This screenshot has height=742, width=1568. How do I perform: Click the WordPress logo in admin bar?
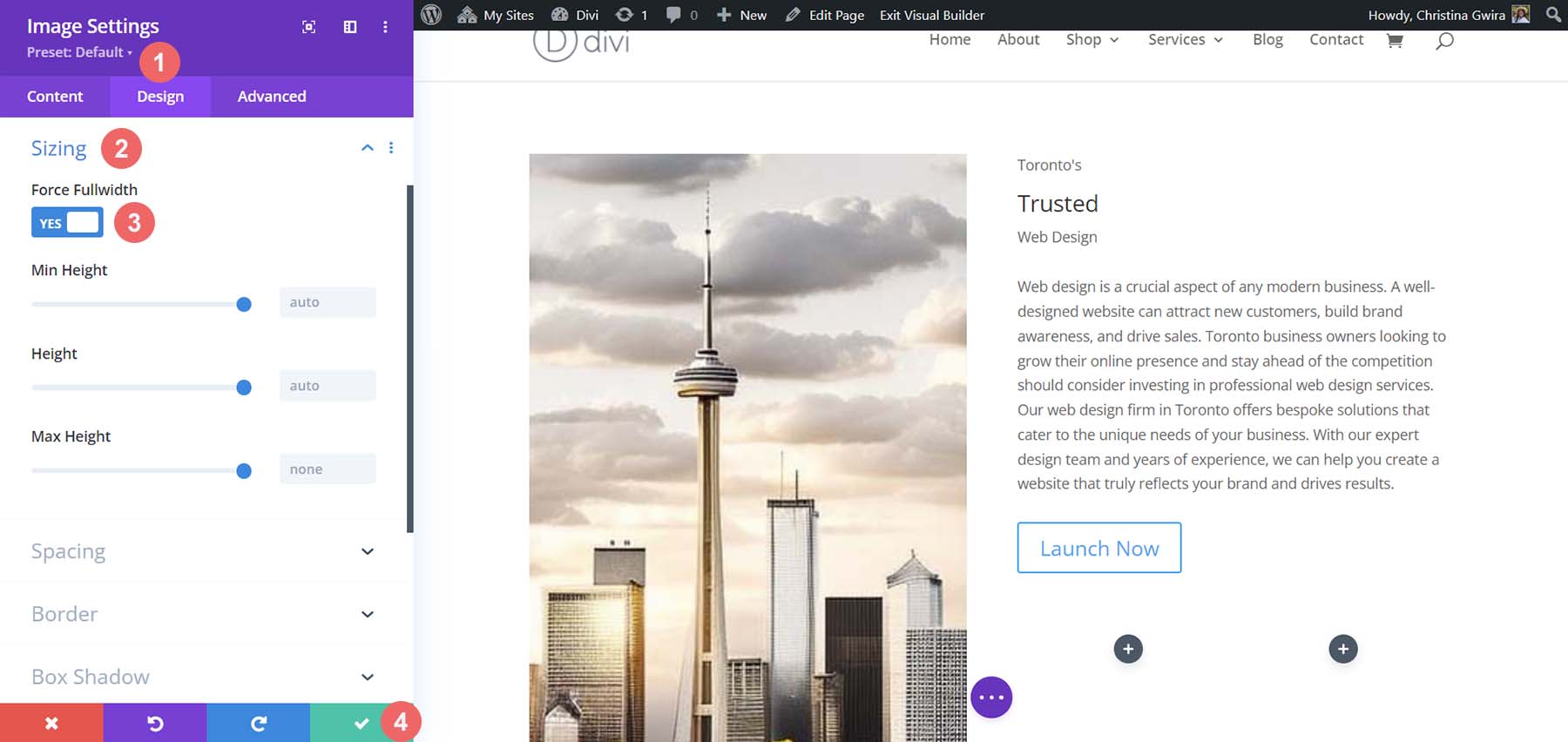(x=431, y=15)
